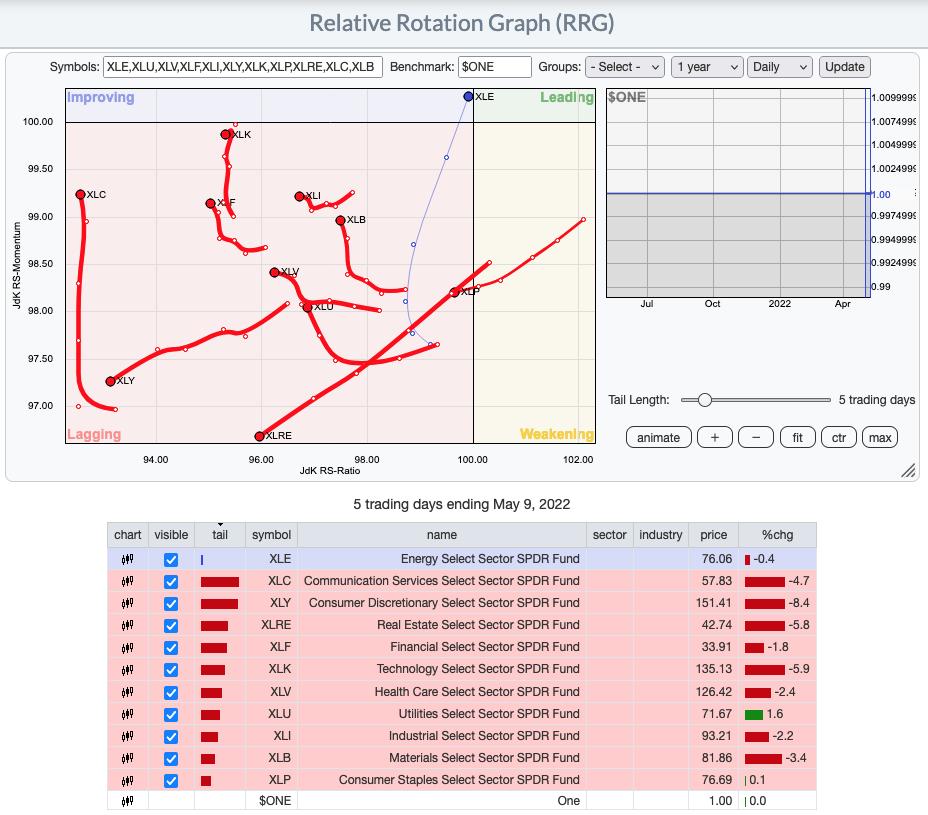Open the 1 year period dropdown
This screenshot has width=928, height=815.
click(x=707, y=67)
